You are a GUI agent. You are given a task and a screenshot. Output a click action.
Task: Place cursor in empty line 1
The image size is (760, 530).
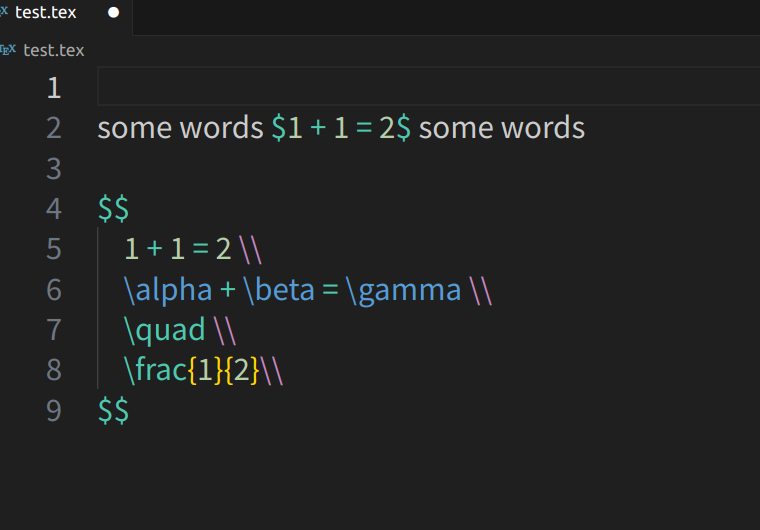click(428, 86)
